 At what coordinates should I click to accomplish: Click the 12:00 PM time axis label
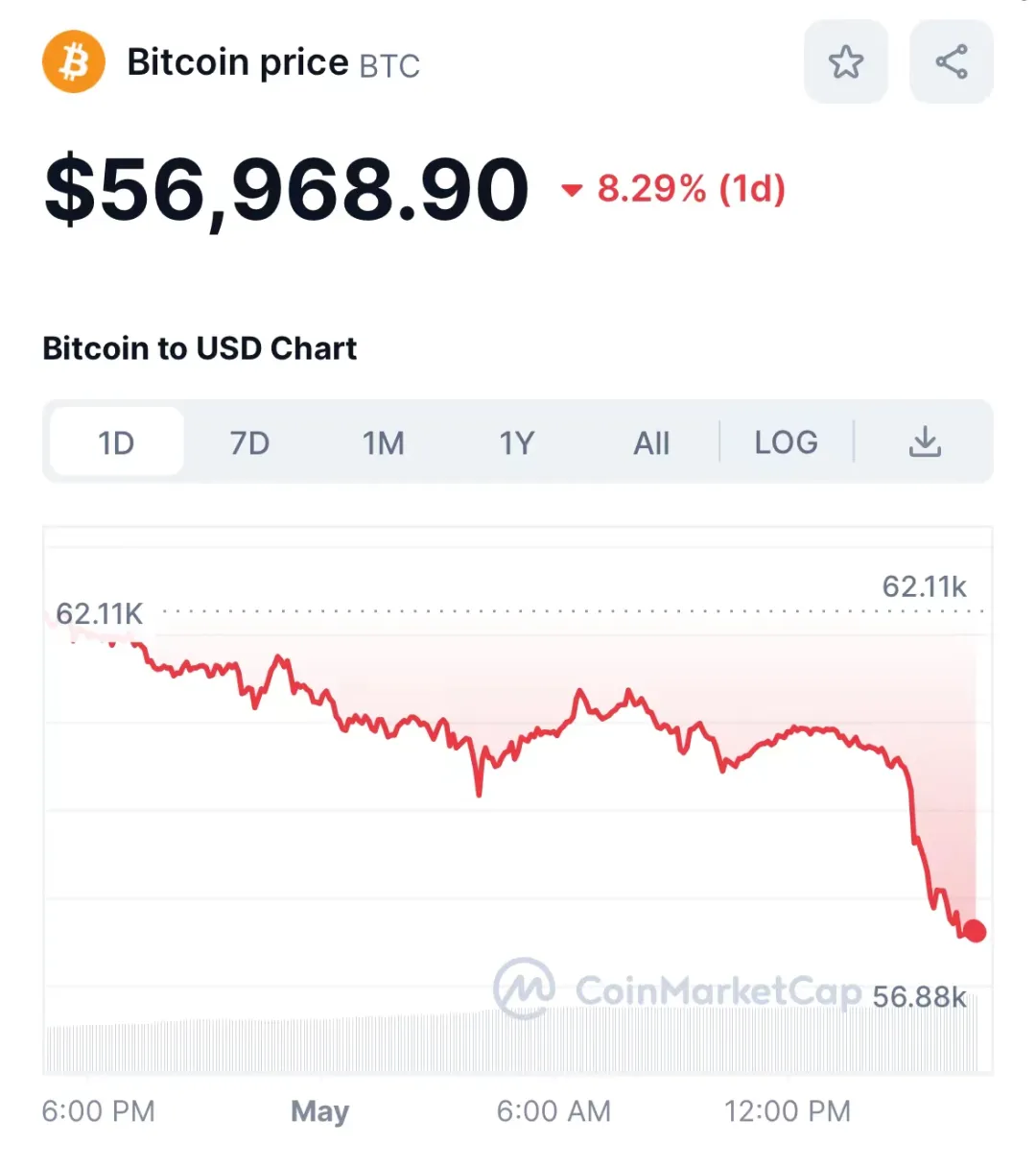click(x=787, y=1110)
